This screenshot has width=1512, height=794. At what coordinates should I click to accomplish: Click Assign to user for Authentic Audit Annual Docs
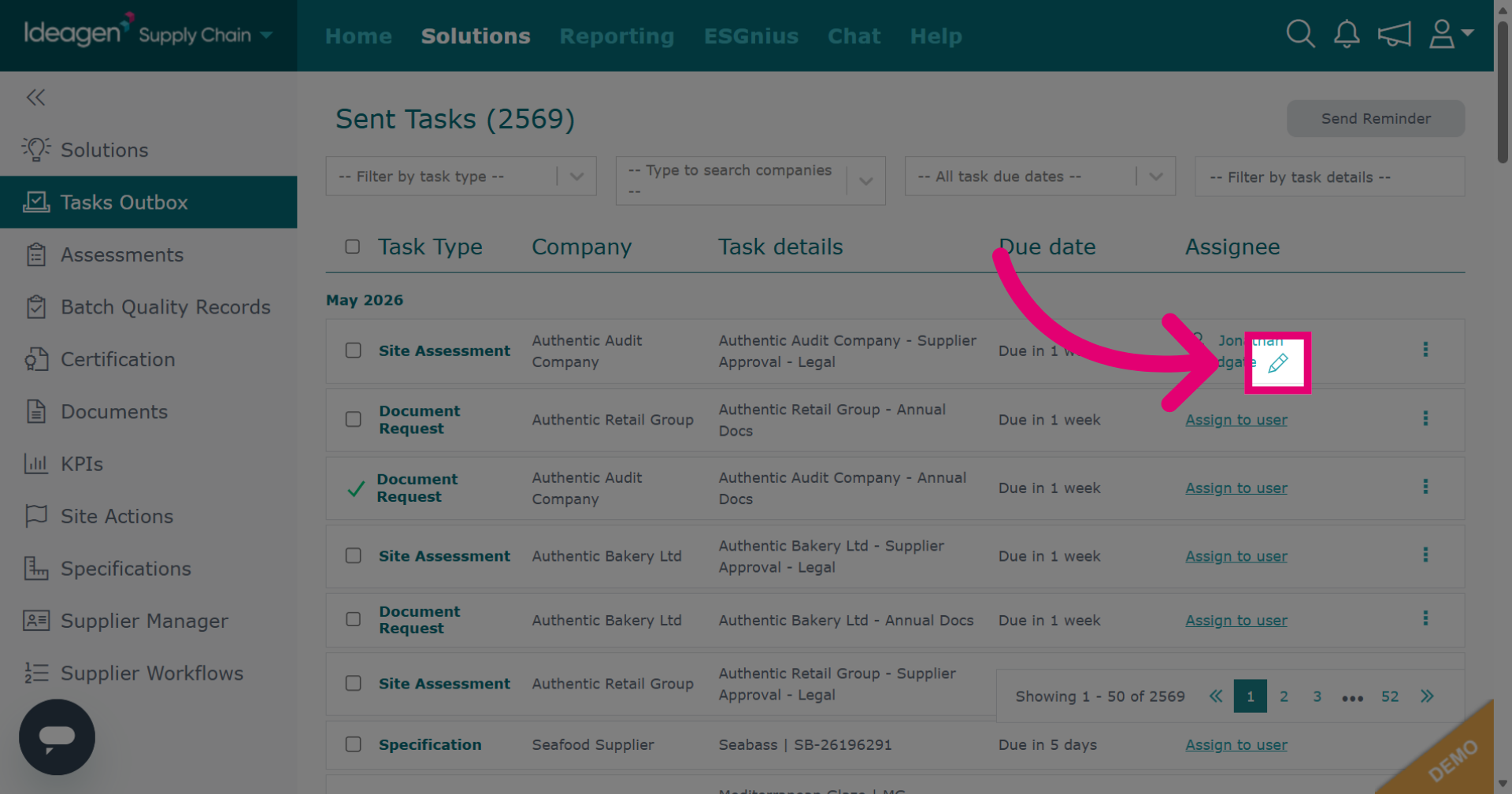1236,488
